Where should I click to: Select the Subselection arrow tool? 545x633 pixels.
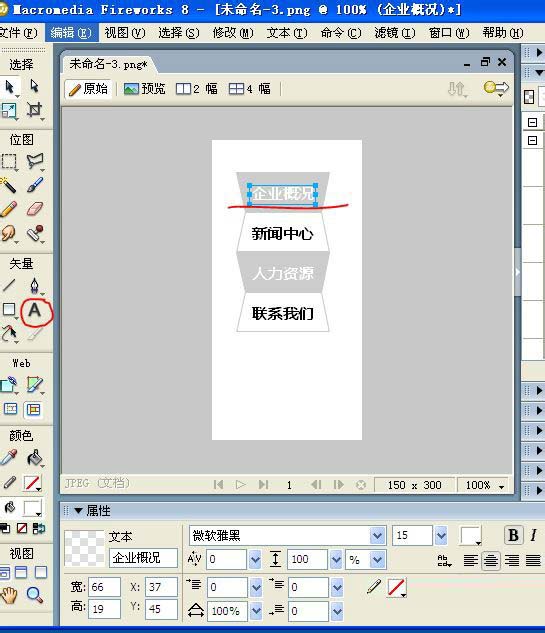coord(35,86)
